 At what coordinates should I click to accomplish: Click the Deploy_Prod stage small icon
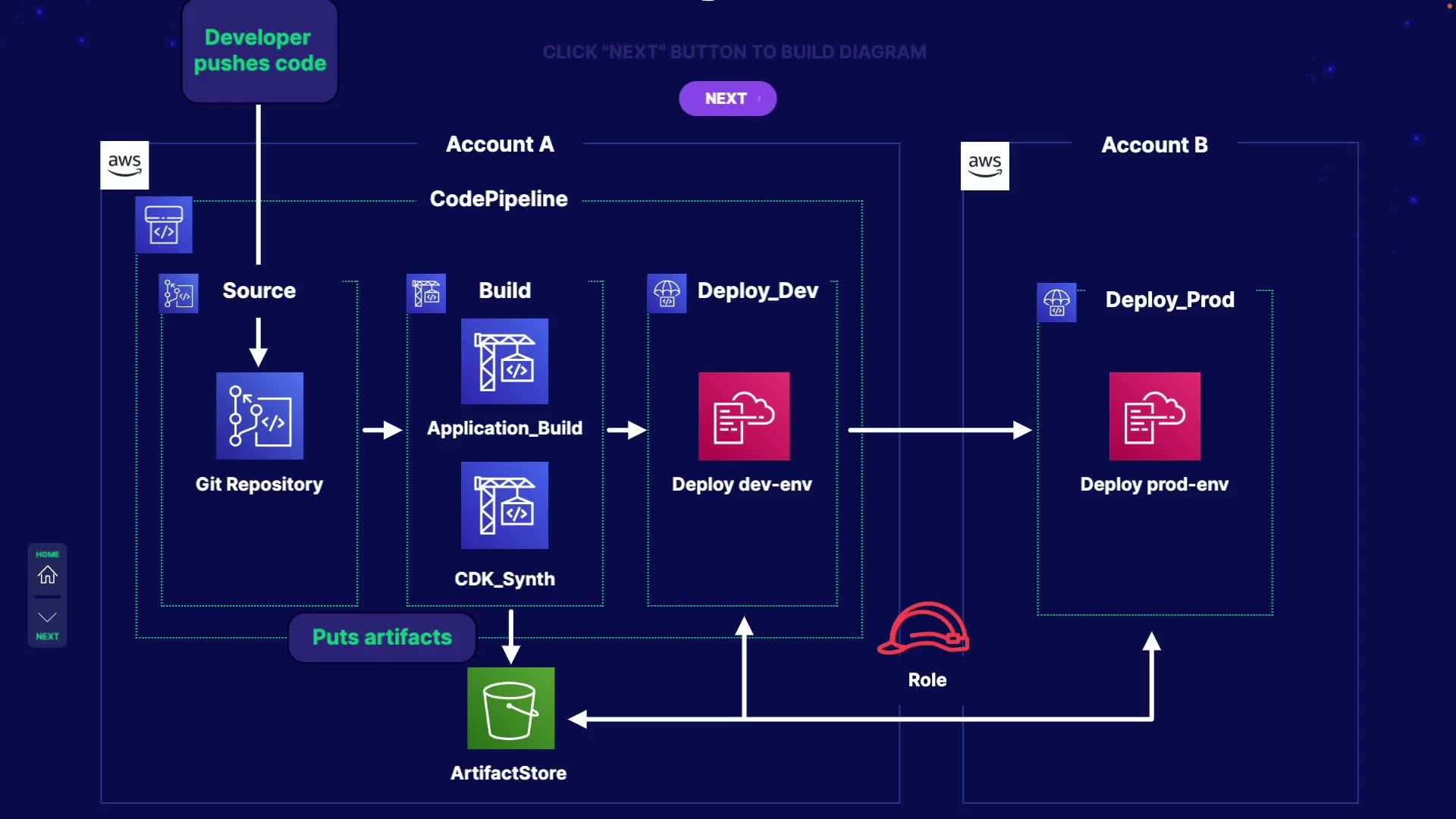pyautogui.click(x=1056, y=303)
